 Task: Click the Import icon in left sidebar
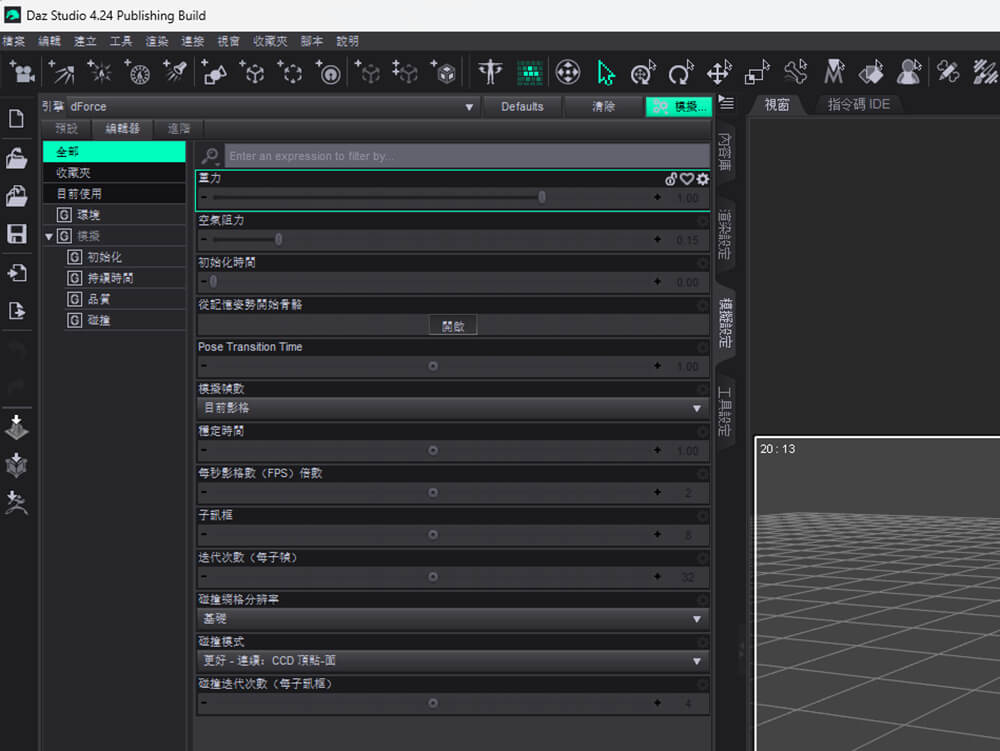click(x=17, y=273)
